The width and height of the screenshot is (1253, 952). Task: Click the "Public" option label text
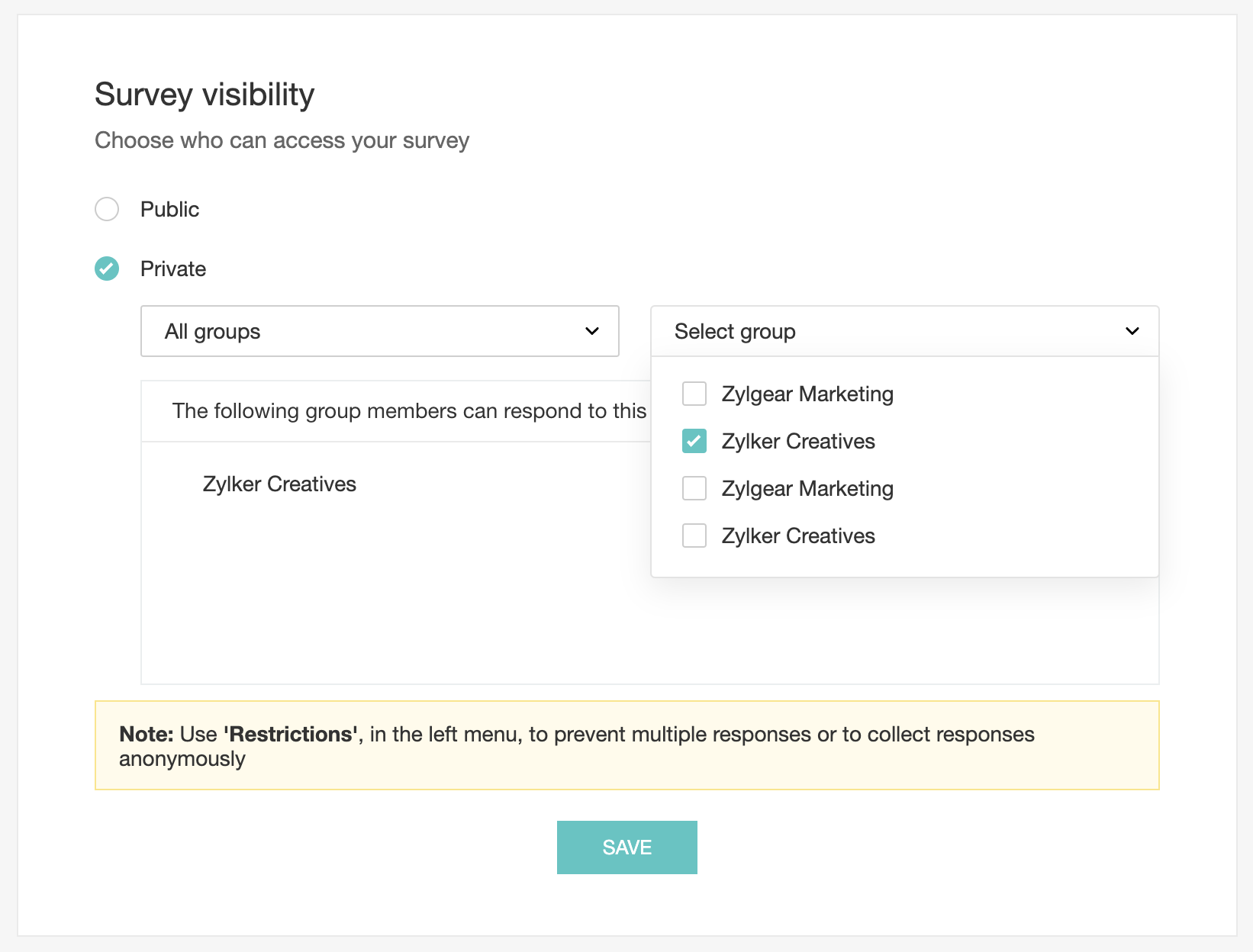pyautogui.click(x=169, y=209)
